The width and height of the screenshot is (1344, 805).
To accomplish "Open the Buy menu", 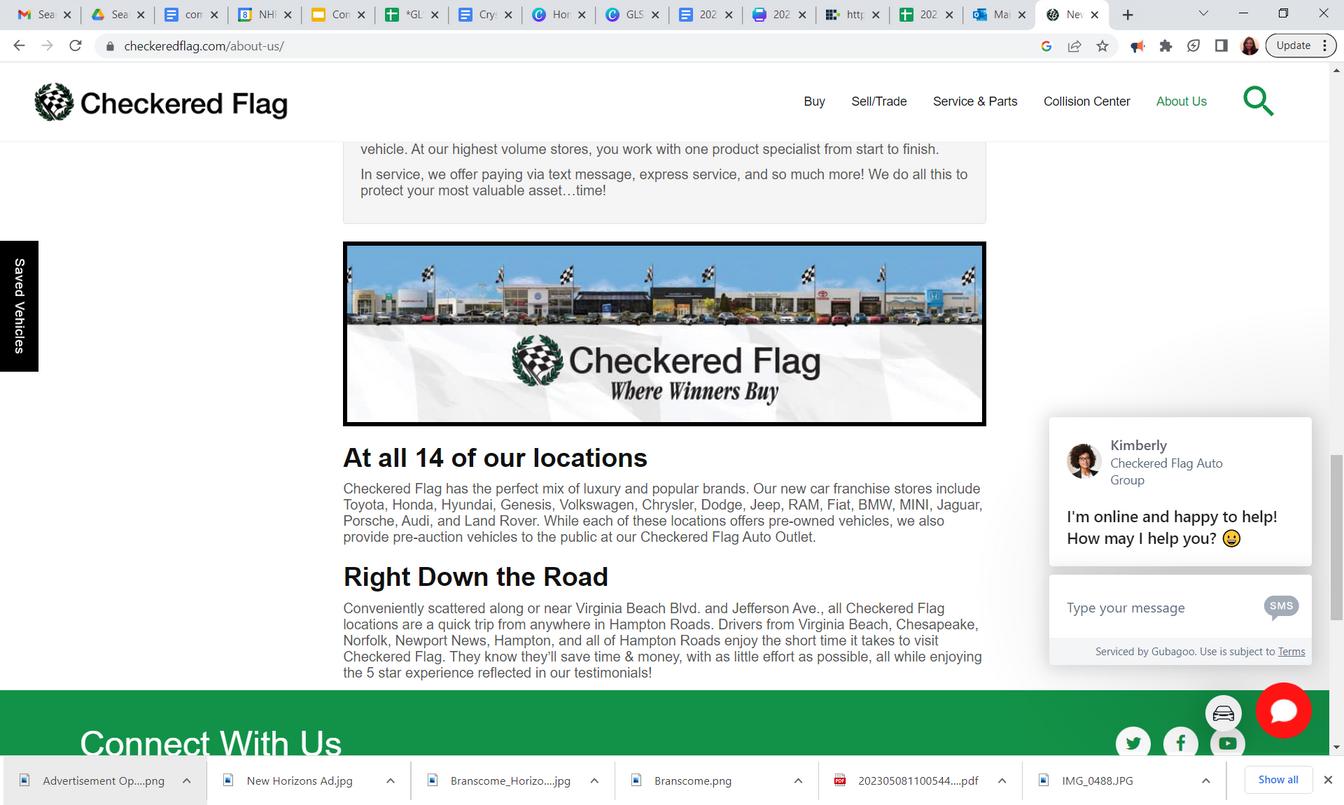I will pos(814,101).
